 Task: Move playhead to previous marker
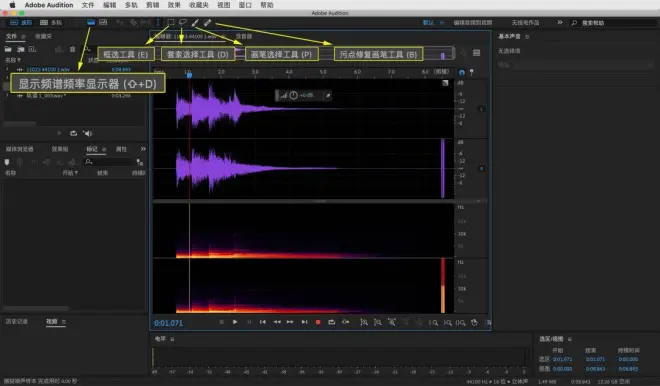pos(263,322)
